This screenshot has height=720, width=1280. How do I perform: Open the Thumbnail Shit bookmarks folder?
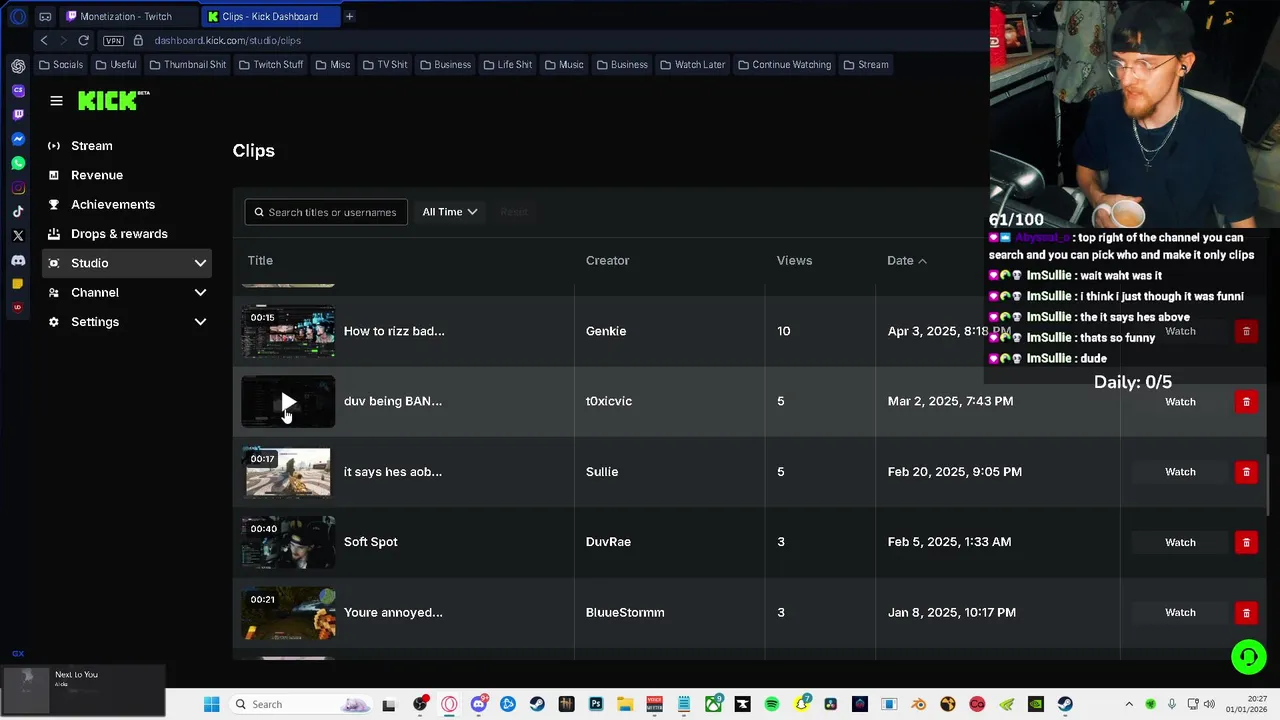188,65
